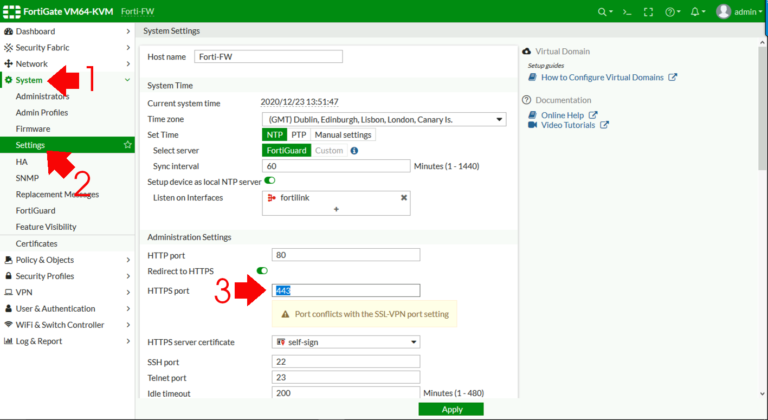Toggle Setup device as local NTP server
Viewport: 768px width, 420px height.
coord(270,180)
